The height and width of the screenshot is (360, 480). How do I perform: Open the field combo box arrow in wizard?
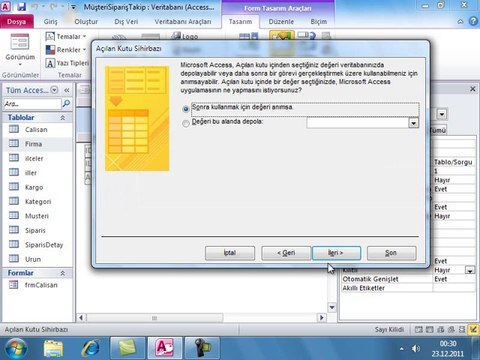click(413, 123)
